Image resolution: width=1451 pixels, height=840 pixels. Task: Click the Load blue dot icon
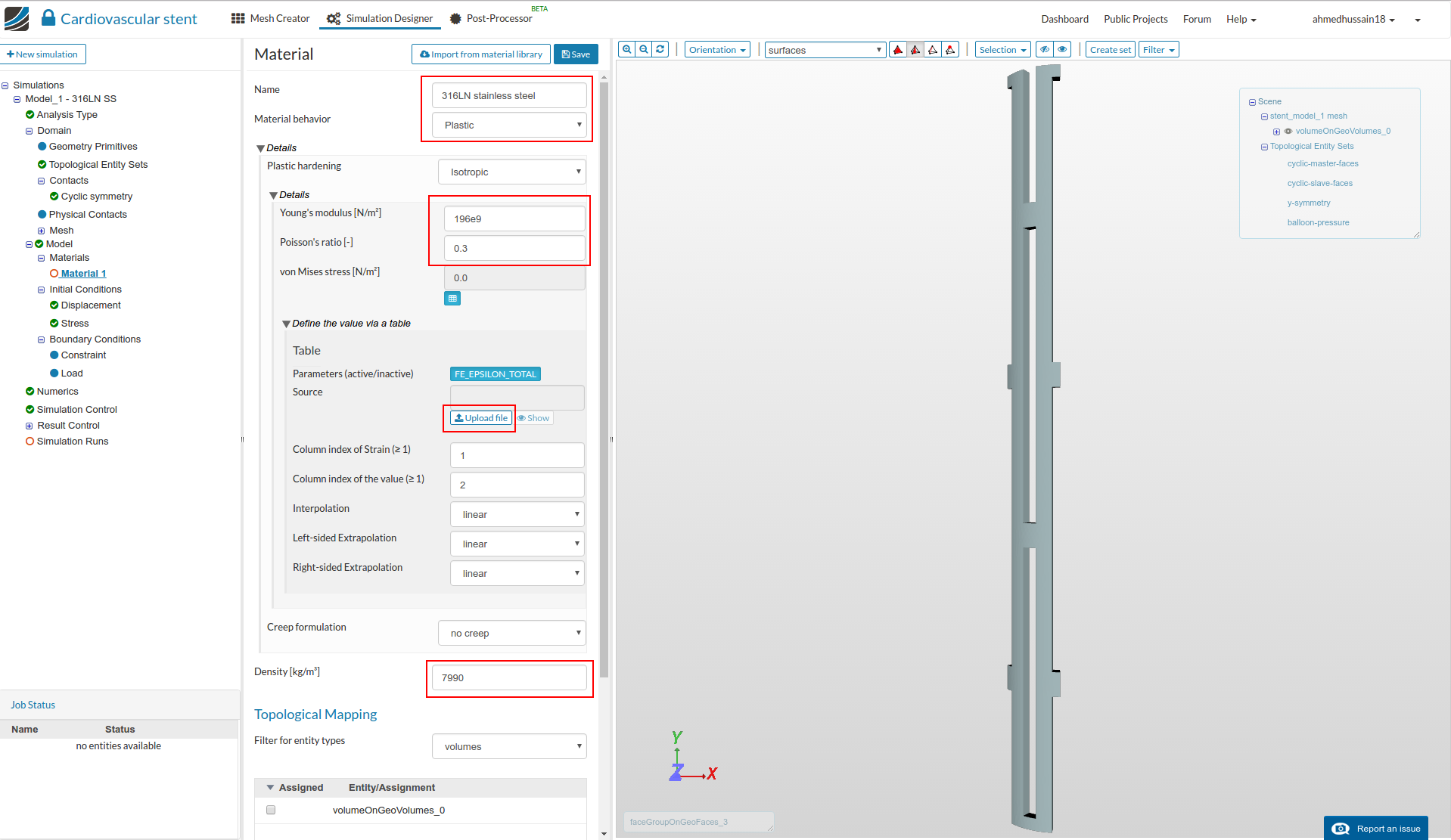[54, 374]
